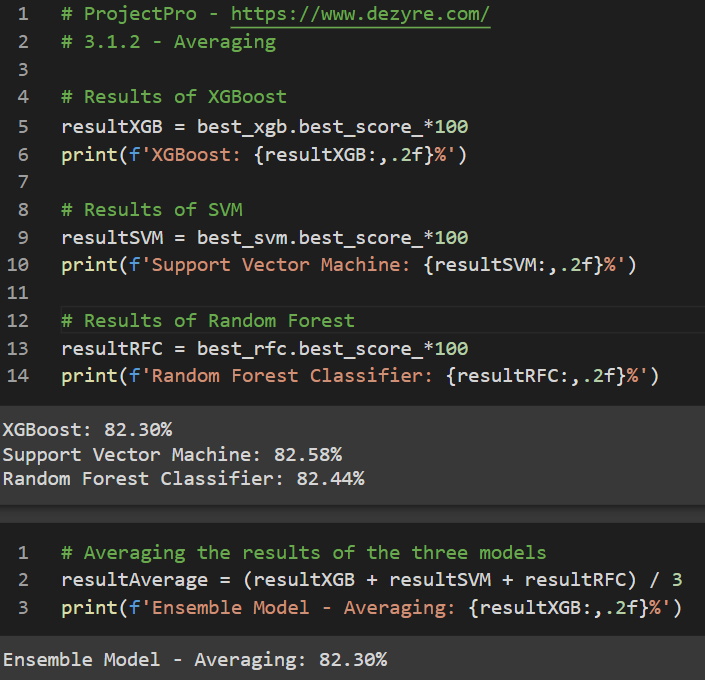Click the print Random Forest Classifier line
Viewport: 705px width, 680px height.
[360, 376]
